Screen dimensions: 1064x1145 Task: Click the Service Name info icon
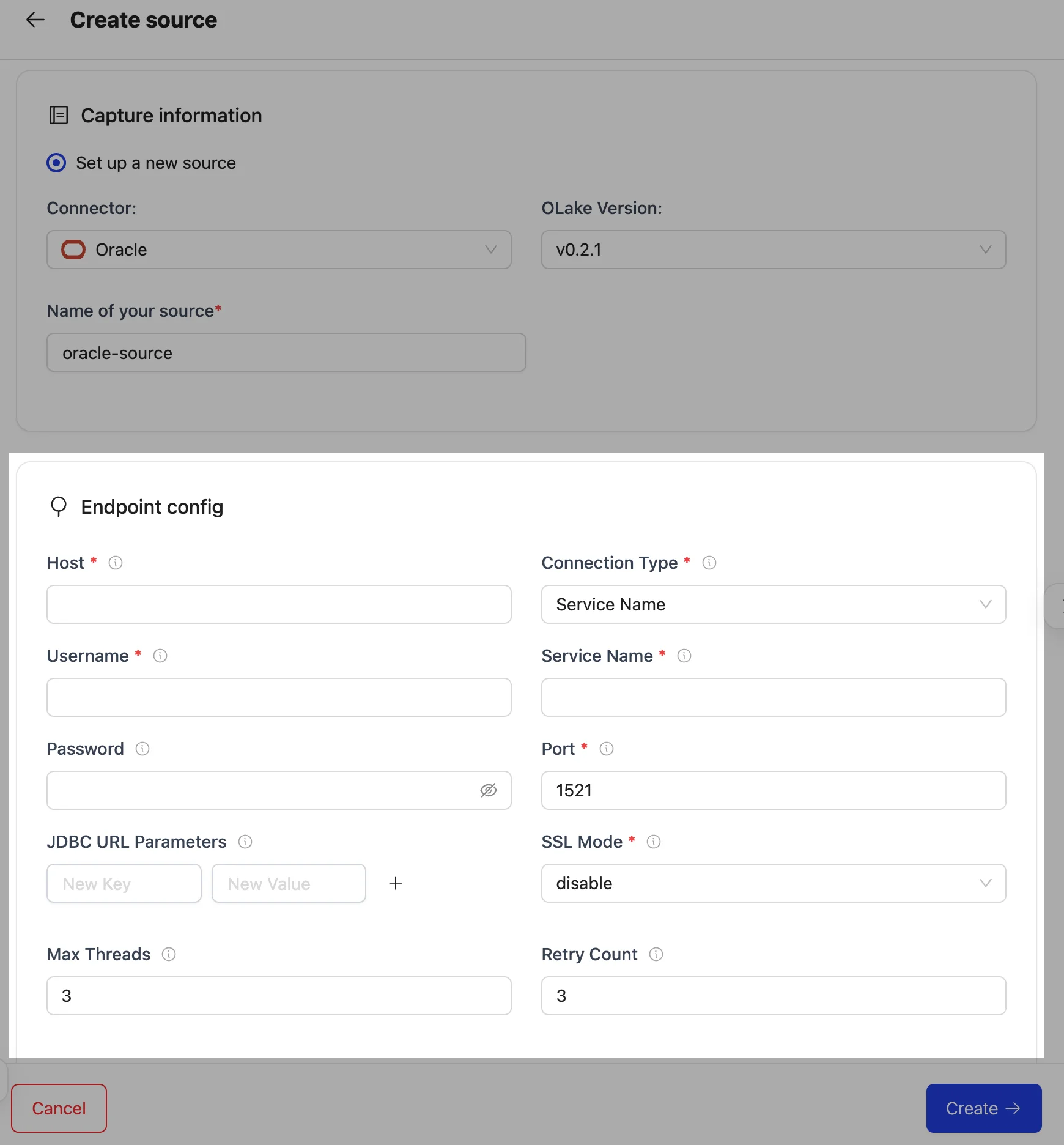[x=684, y=656]
